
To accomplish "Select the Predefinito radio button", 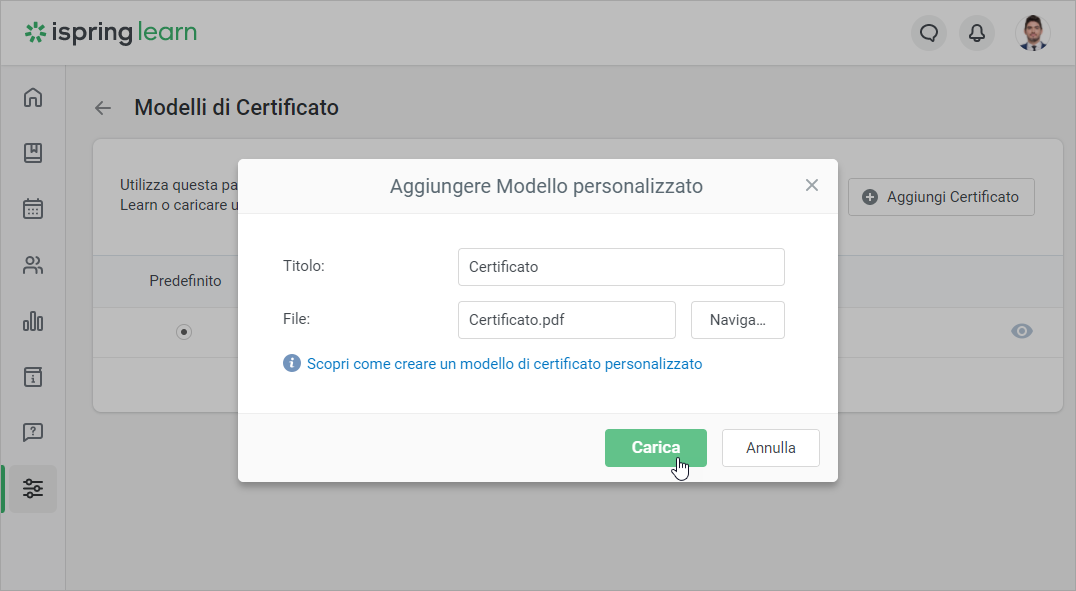I will [x=184, y=332].
